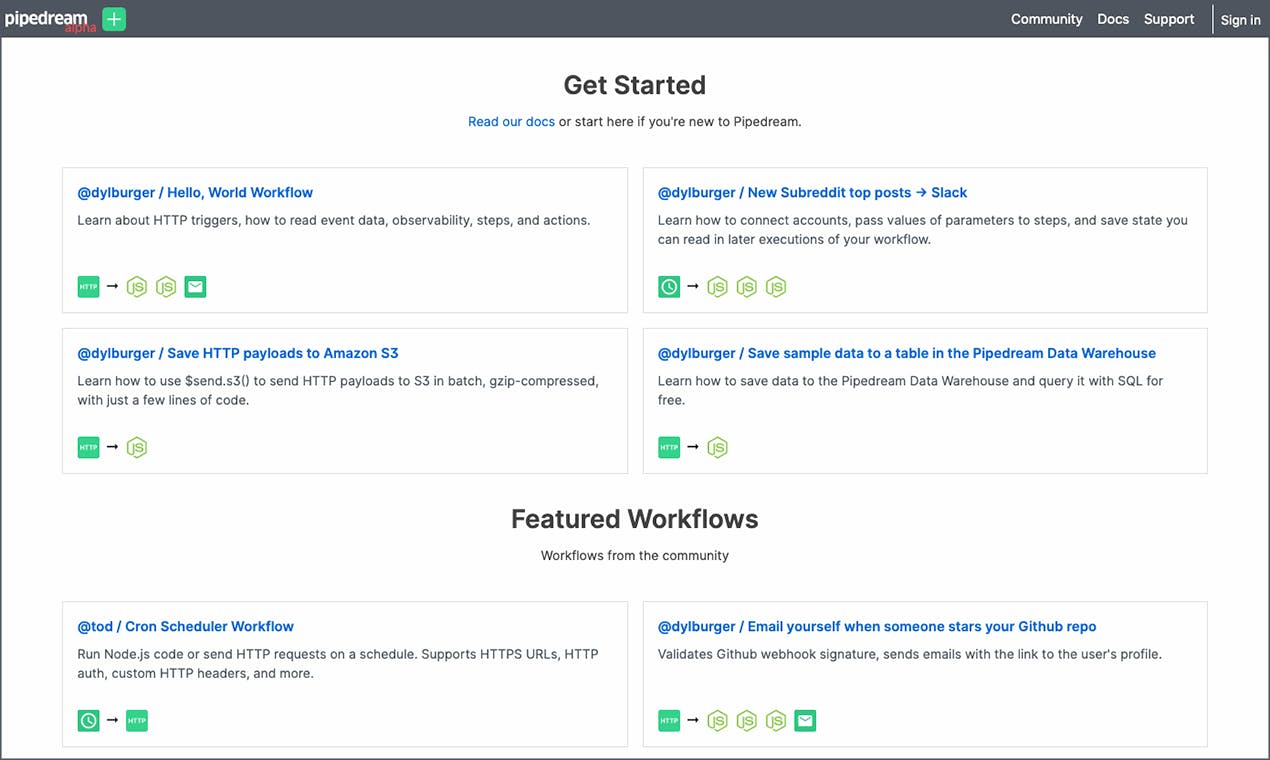Select first Node.js step icon in Hello, World card

coord(137,287)
